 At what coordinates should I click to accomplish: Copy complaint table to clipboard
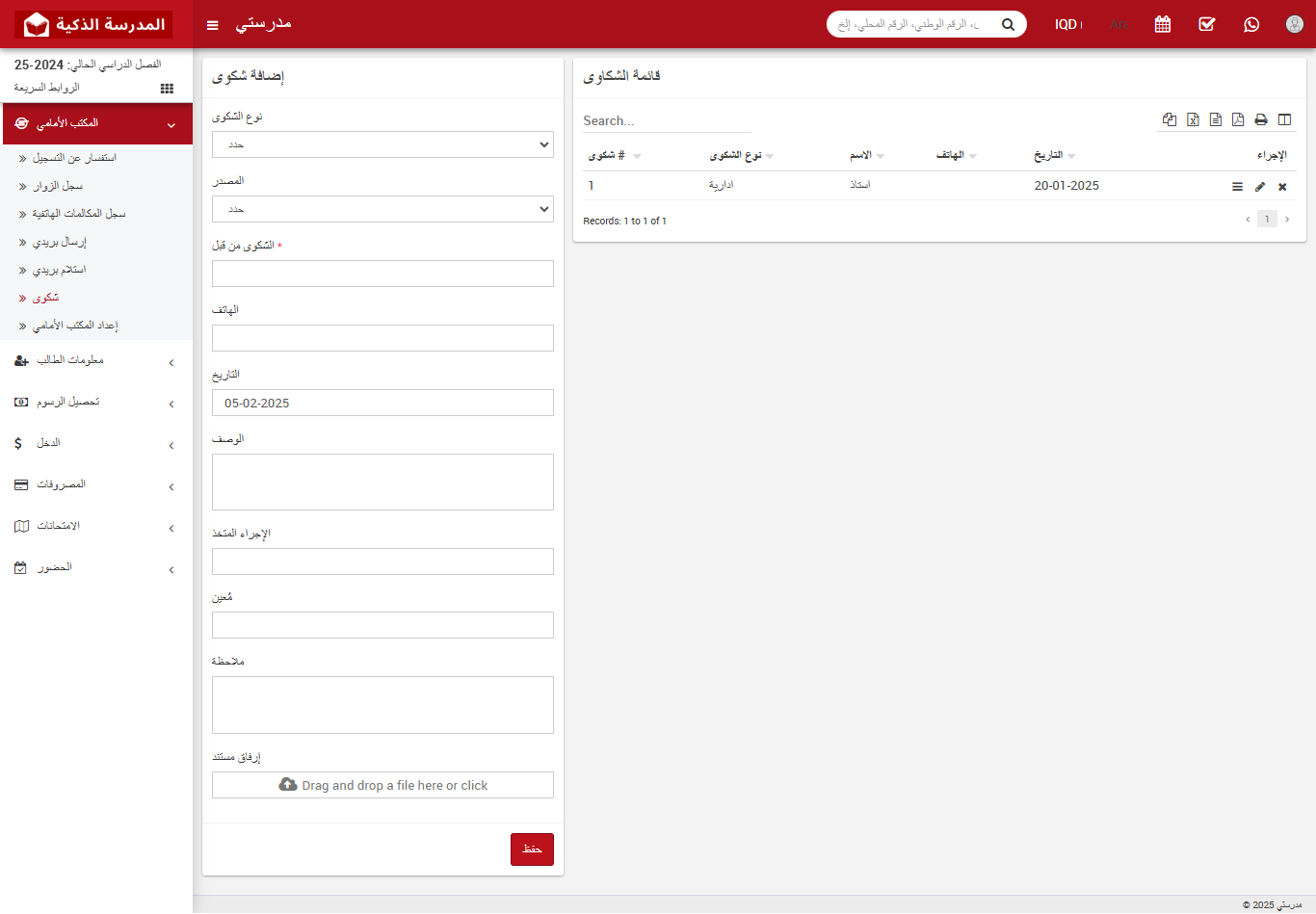pos(1170,120)
